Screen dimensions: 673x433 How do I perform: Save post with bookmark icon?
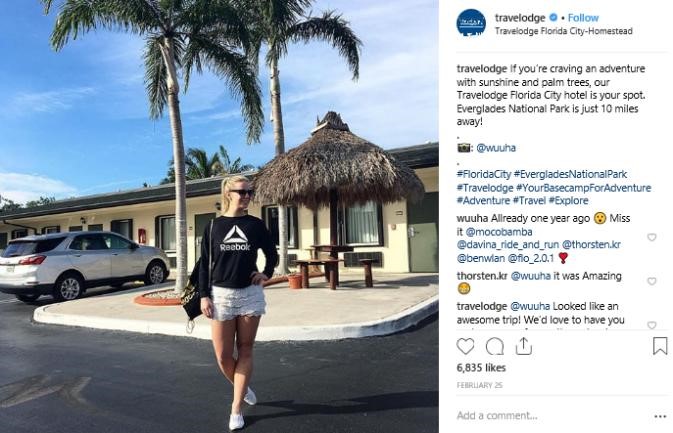(660, 346)
